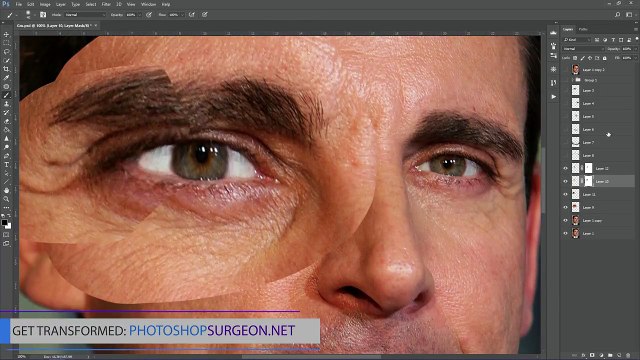
Task: Select Layer 10 mask thumbnail
Action: pos(589,181)
